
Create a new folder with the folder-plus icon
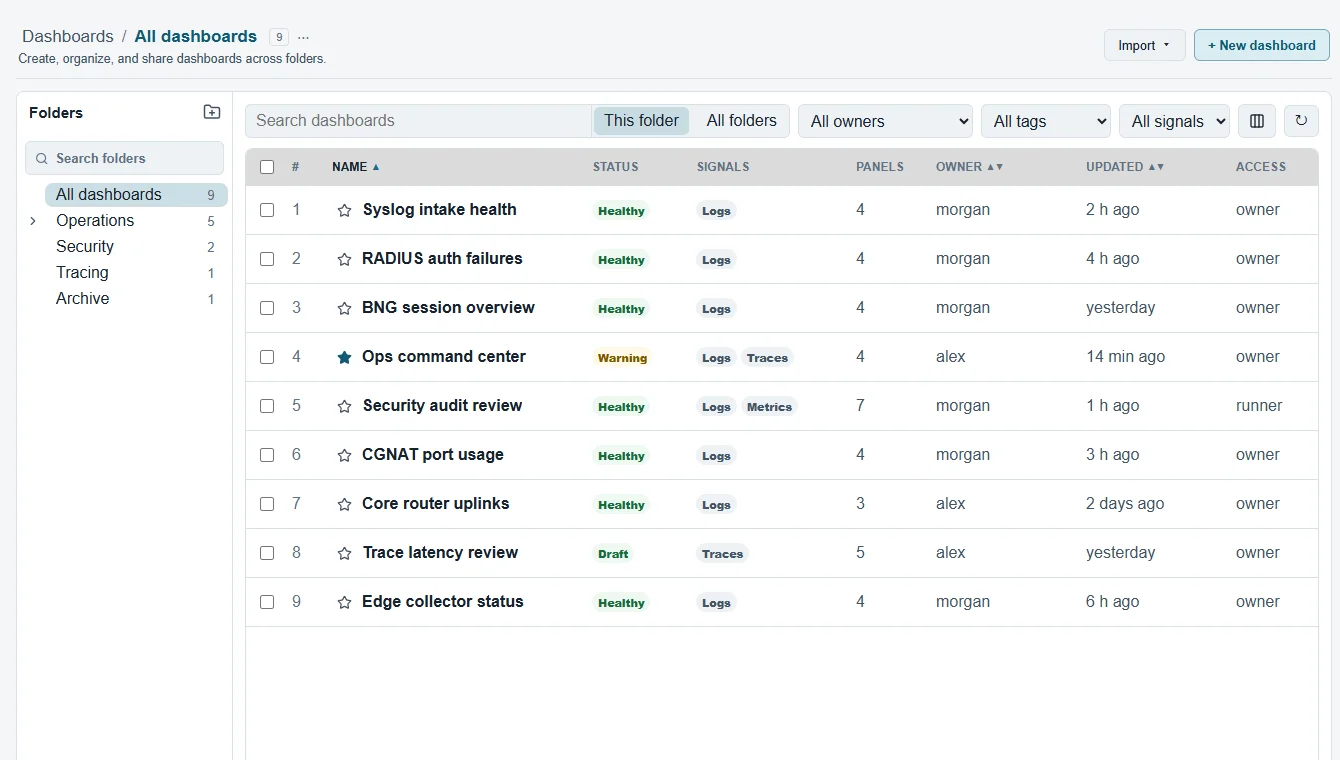(212, 112)
